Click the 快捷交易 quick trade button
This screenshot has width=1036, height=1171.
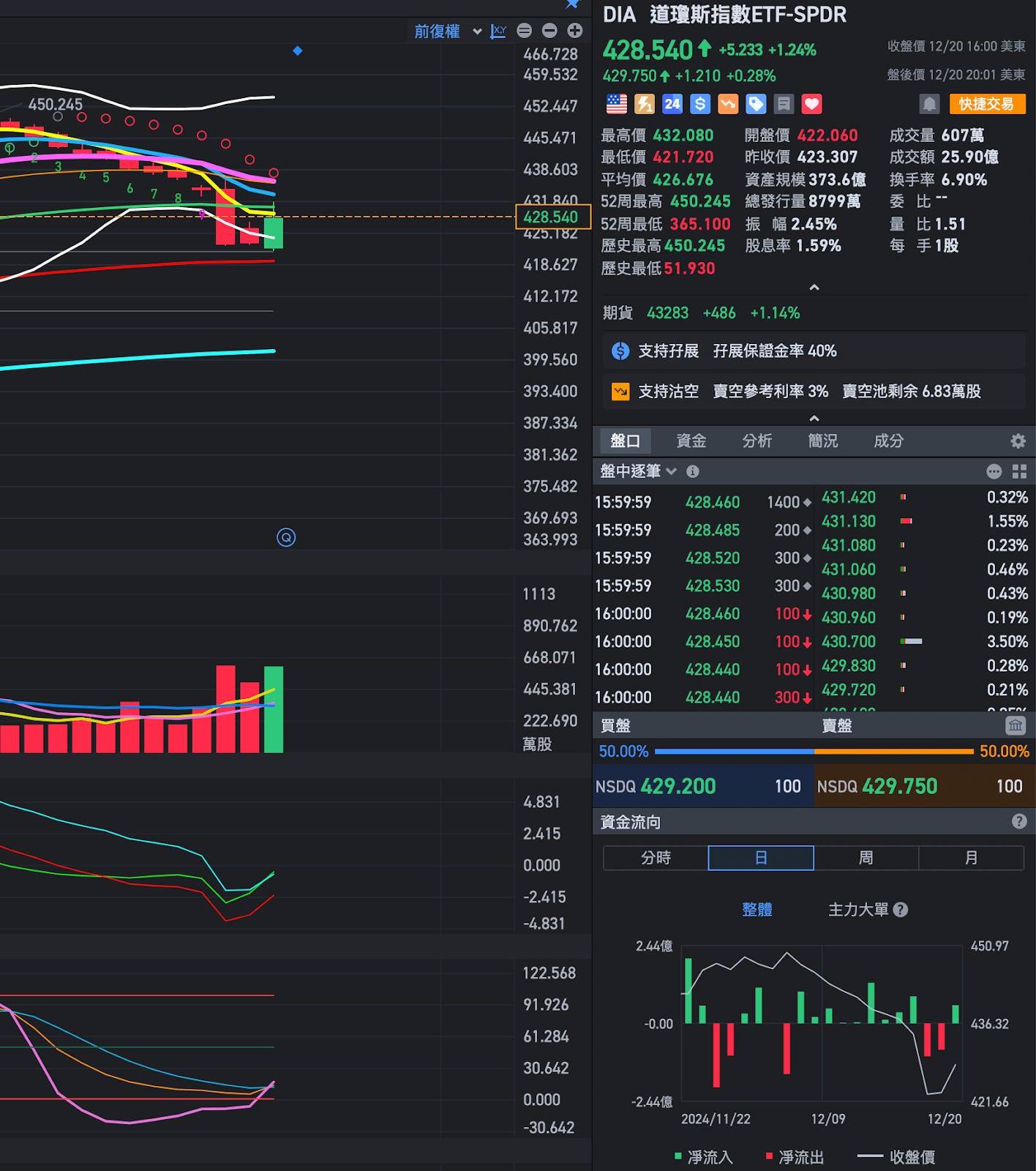pos(987,104)
